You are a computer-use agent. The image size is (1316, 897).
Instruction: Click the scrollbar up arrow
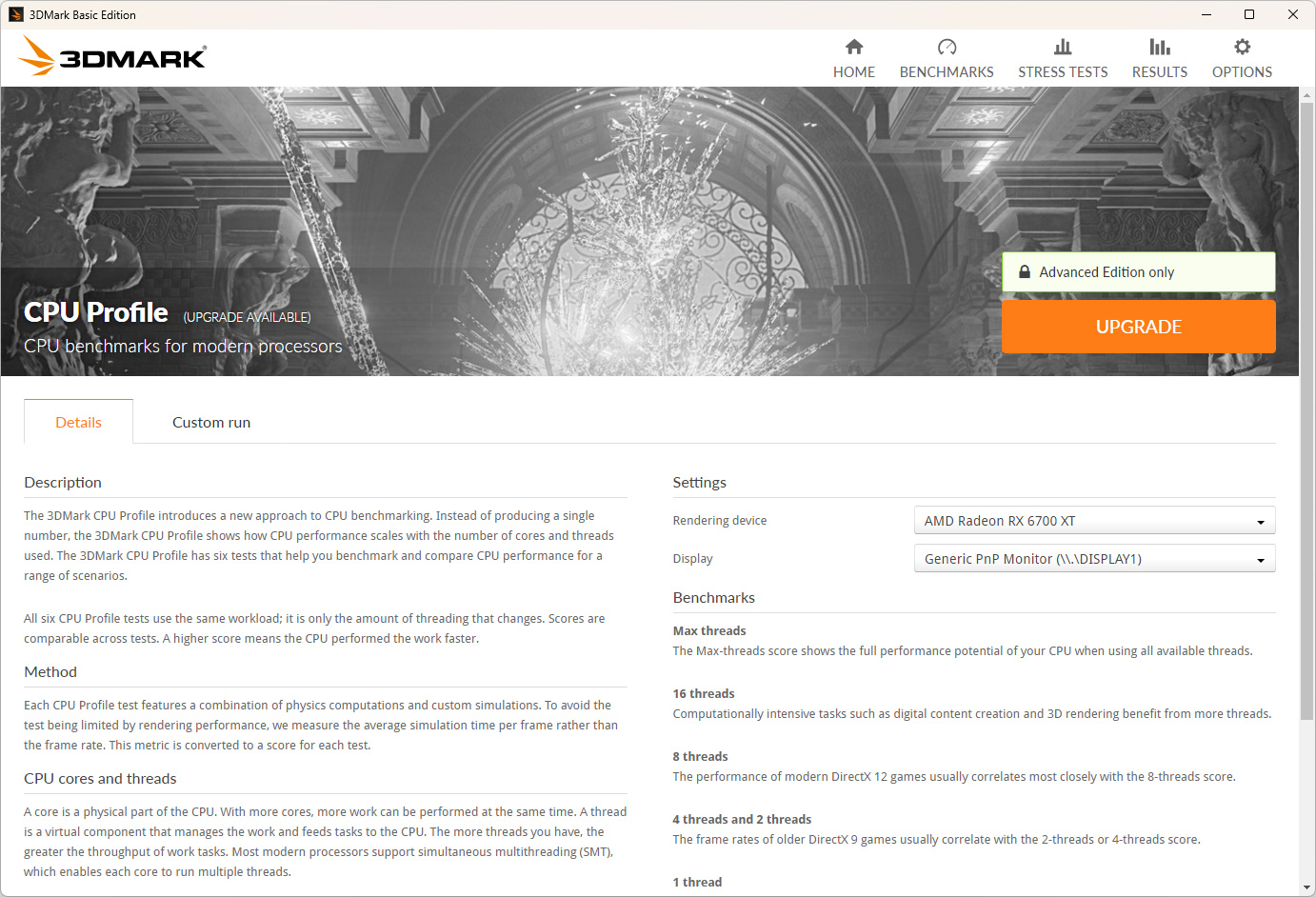1307,95
